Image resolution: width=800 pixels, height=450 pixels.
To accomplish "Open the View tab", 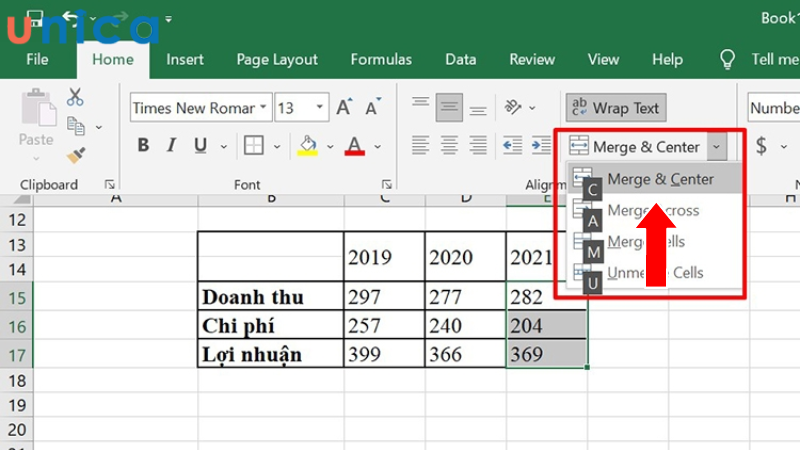I will (x=603, y=60).
